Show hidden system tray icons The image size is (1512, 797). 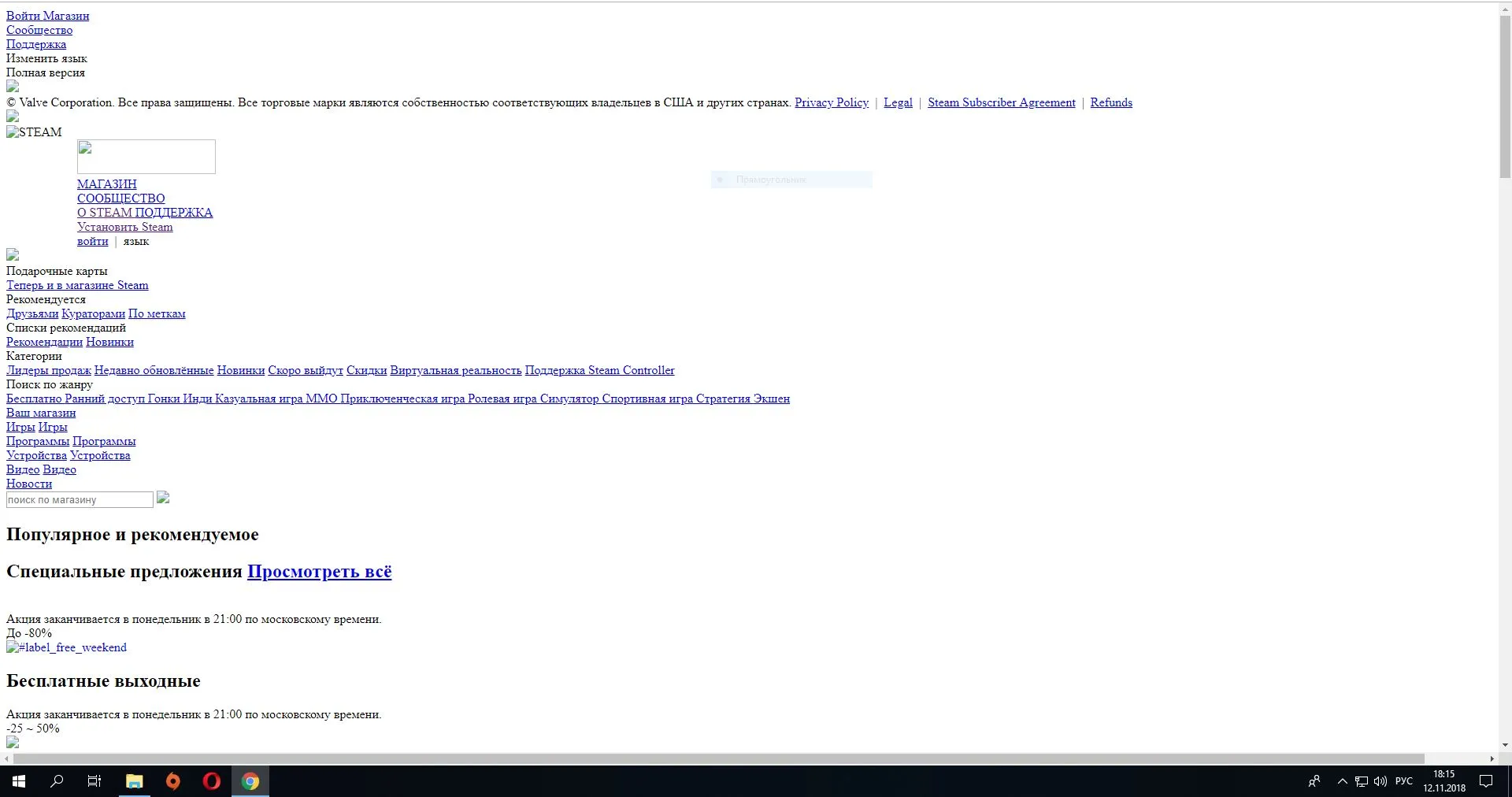1342,781
